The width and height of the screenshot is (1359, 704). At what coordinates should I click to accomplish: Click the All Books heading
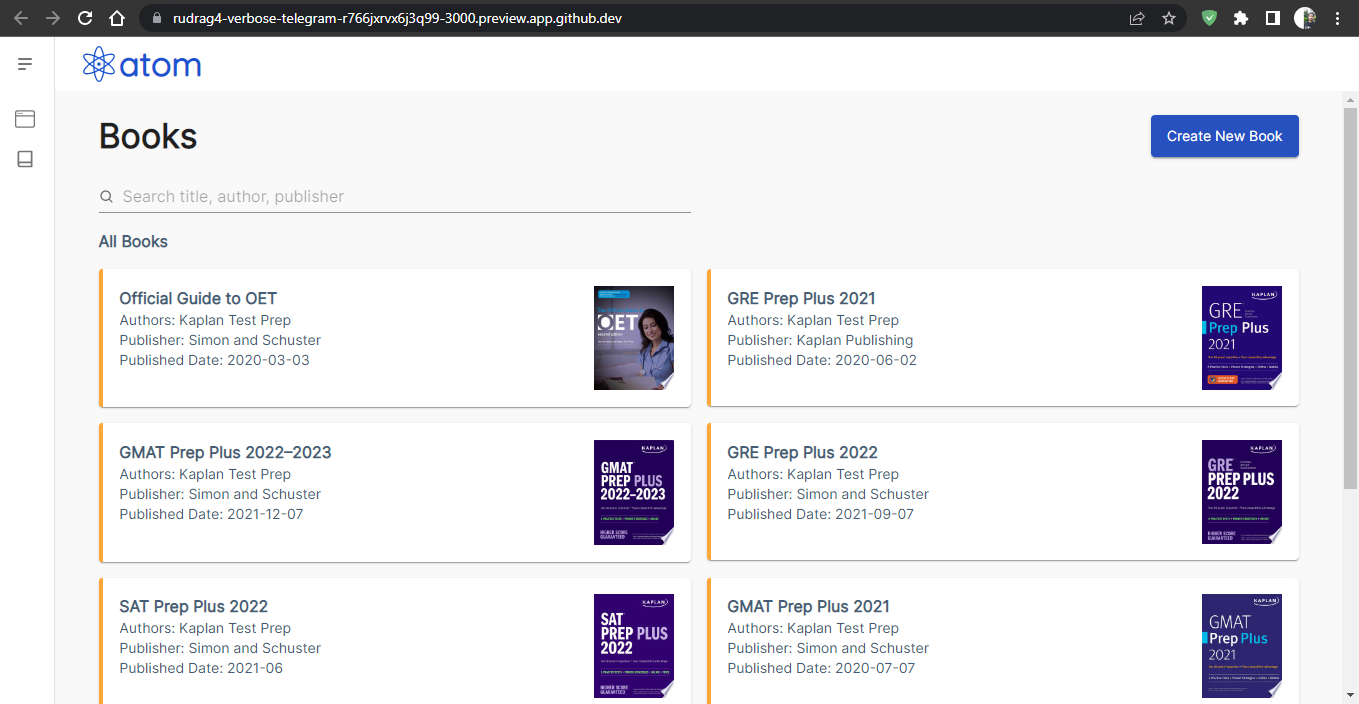tap(133, 241)
